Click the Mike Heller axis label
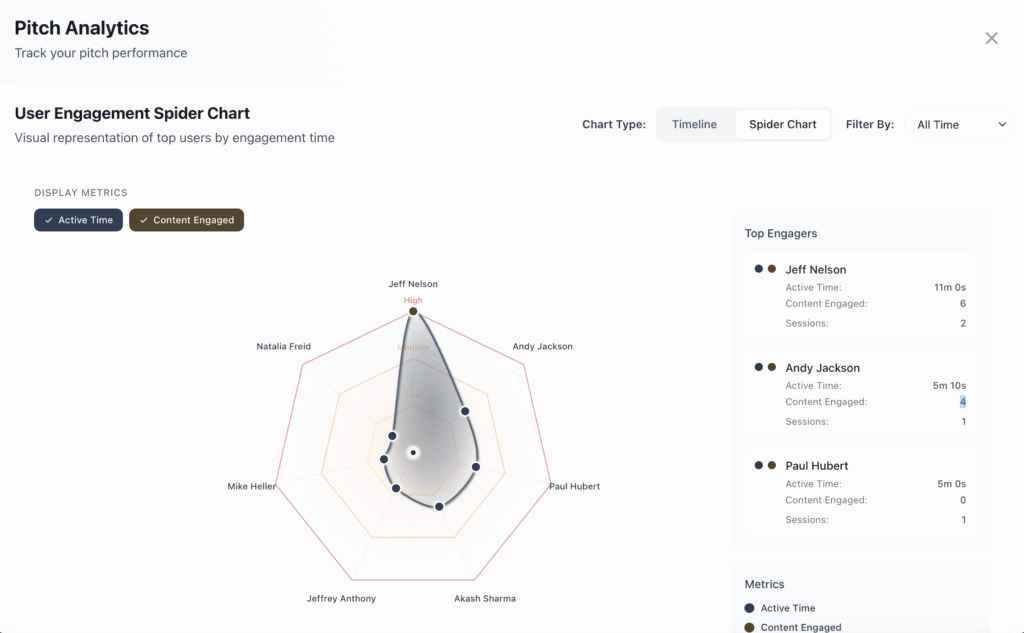 point(252,487)
